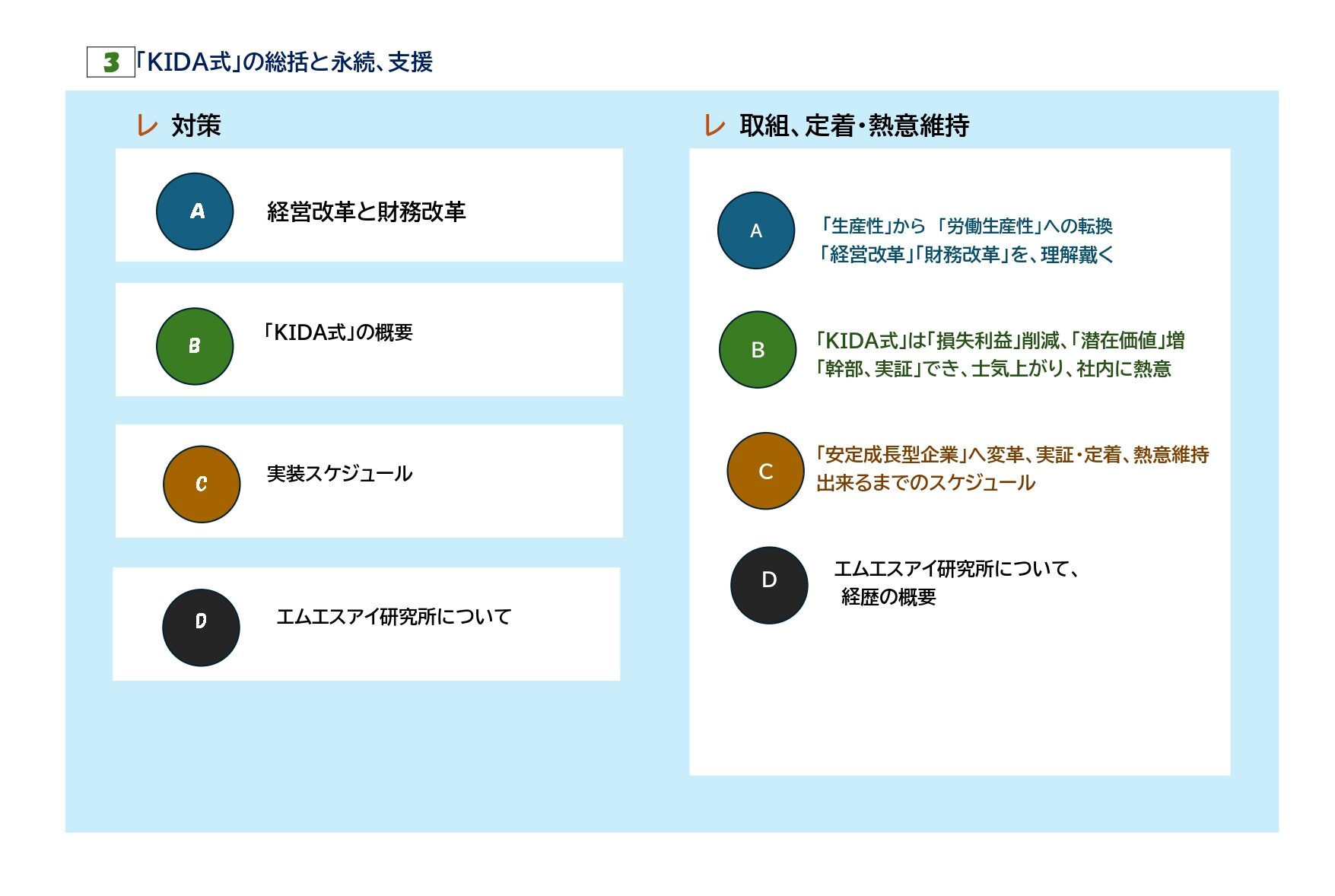
Task: Select the orange C circle next to 「安定成長型企業」 text
Action: 765,471
